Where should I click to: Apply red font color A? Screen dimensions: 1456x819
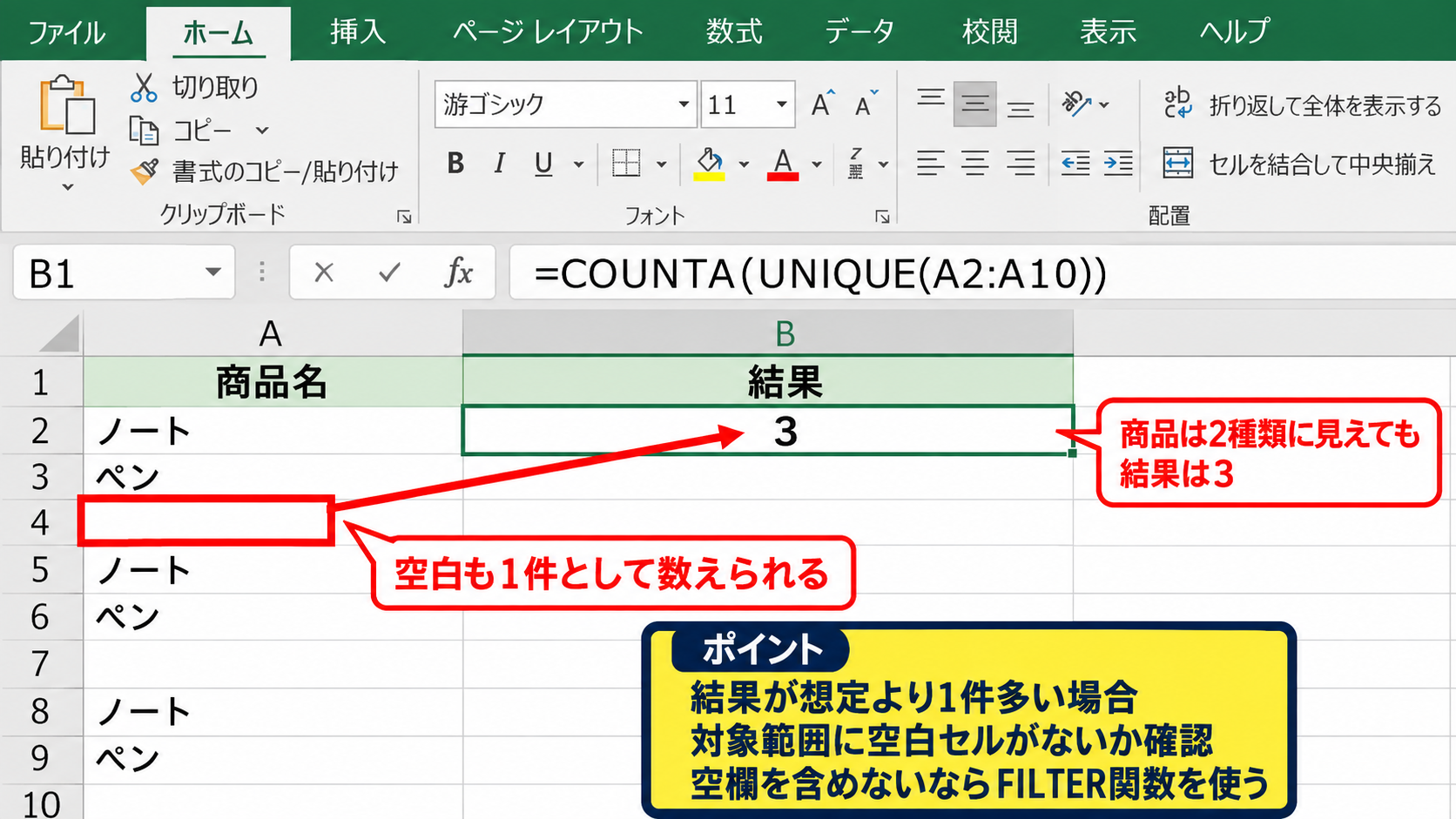click(783, 163)
